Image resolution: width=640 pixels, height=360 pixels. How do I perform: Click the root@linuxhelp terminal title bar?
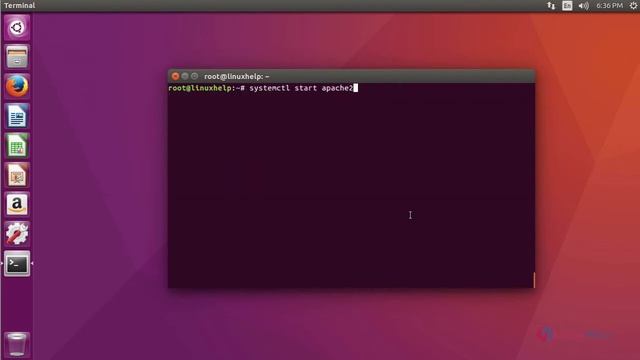point(351,76)
